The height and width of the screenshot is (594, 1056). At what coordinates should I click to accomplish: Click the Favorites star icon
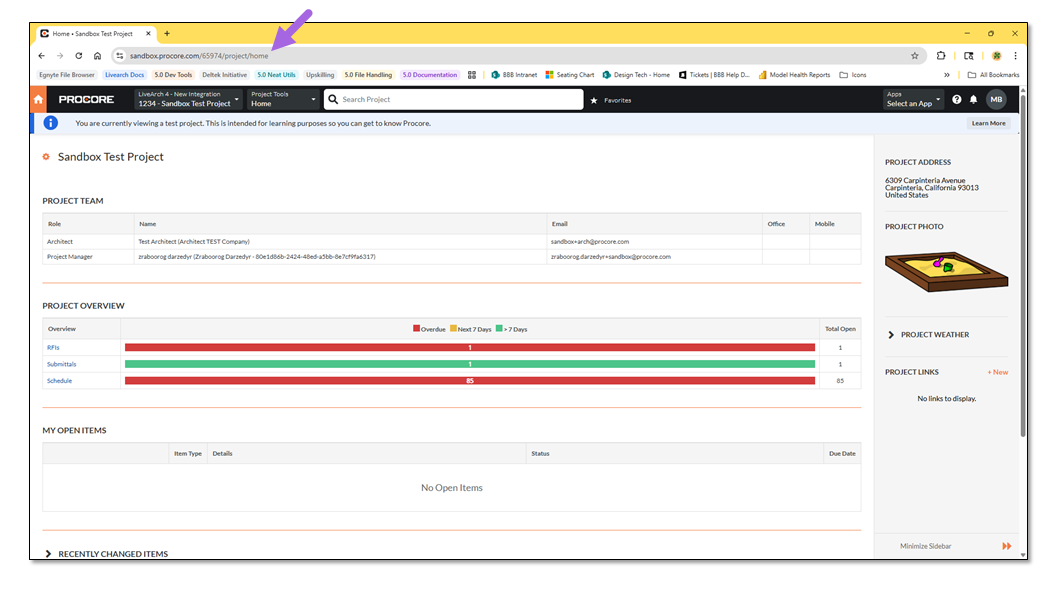(594, 100)
